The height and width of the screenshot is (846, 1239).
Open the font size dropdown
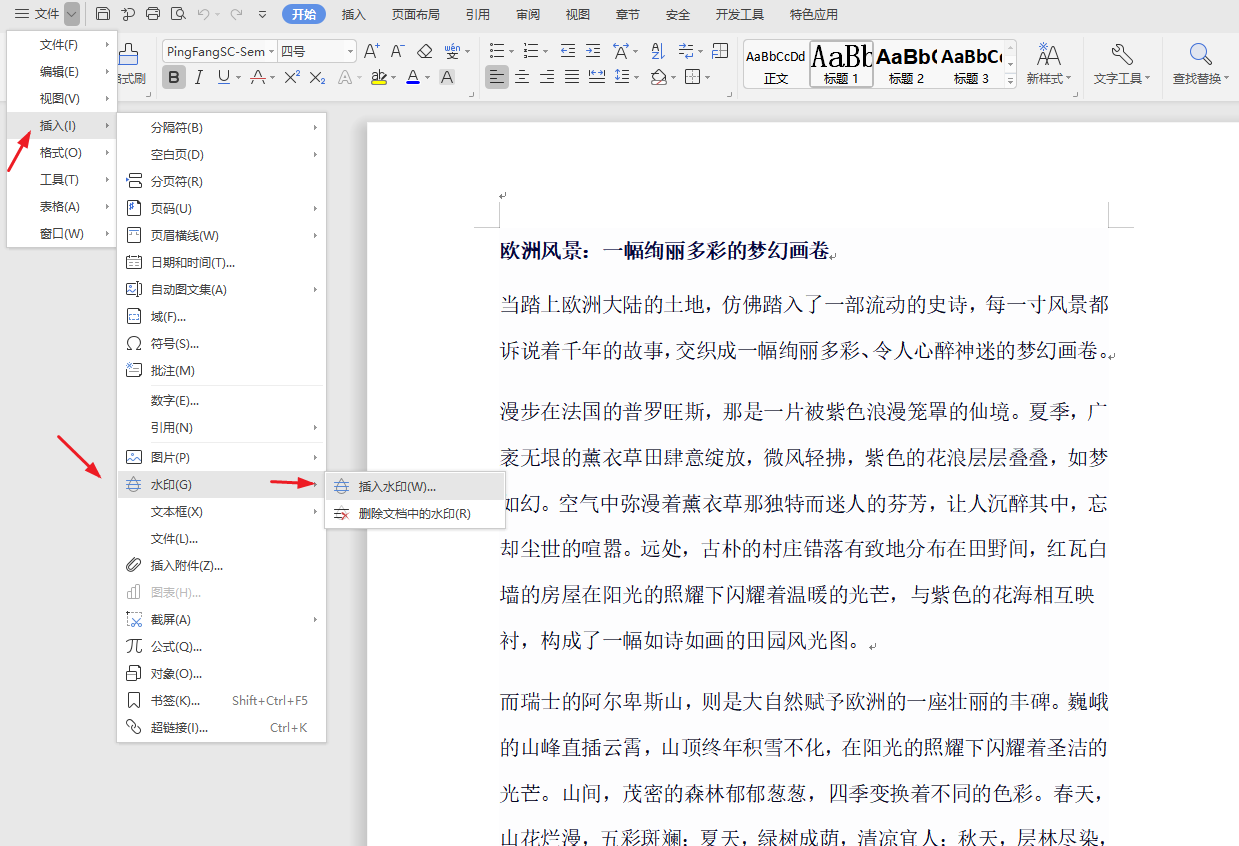(x=351, y=49)
